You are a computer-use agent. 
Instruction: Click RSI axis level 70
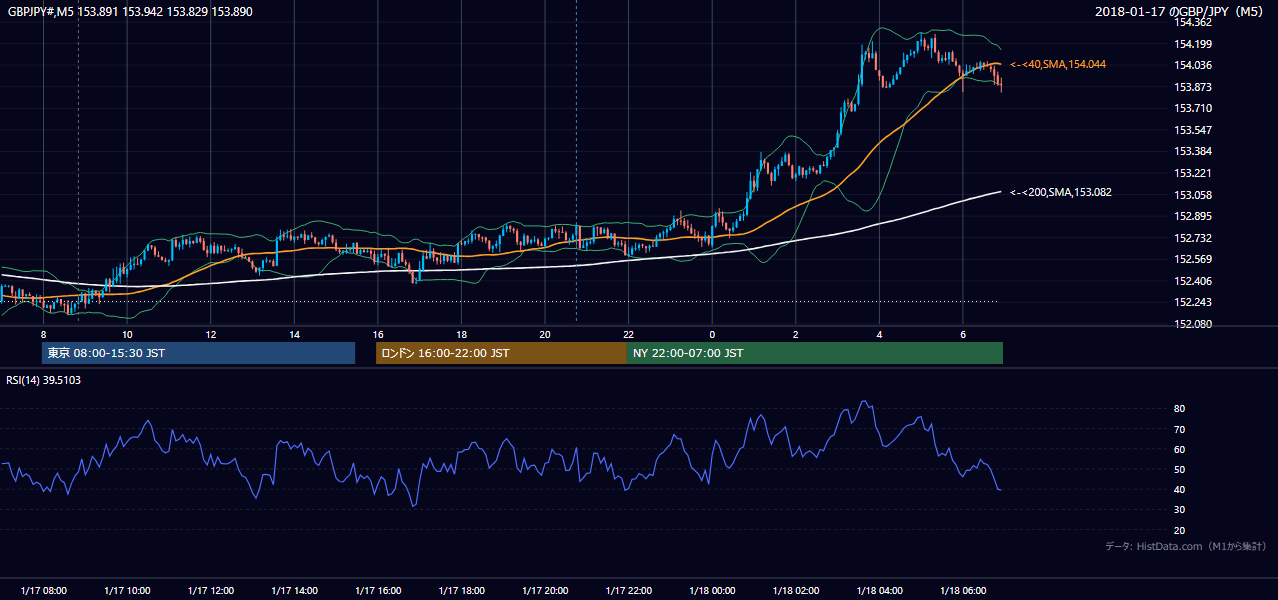(x=1180, y=429)
